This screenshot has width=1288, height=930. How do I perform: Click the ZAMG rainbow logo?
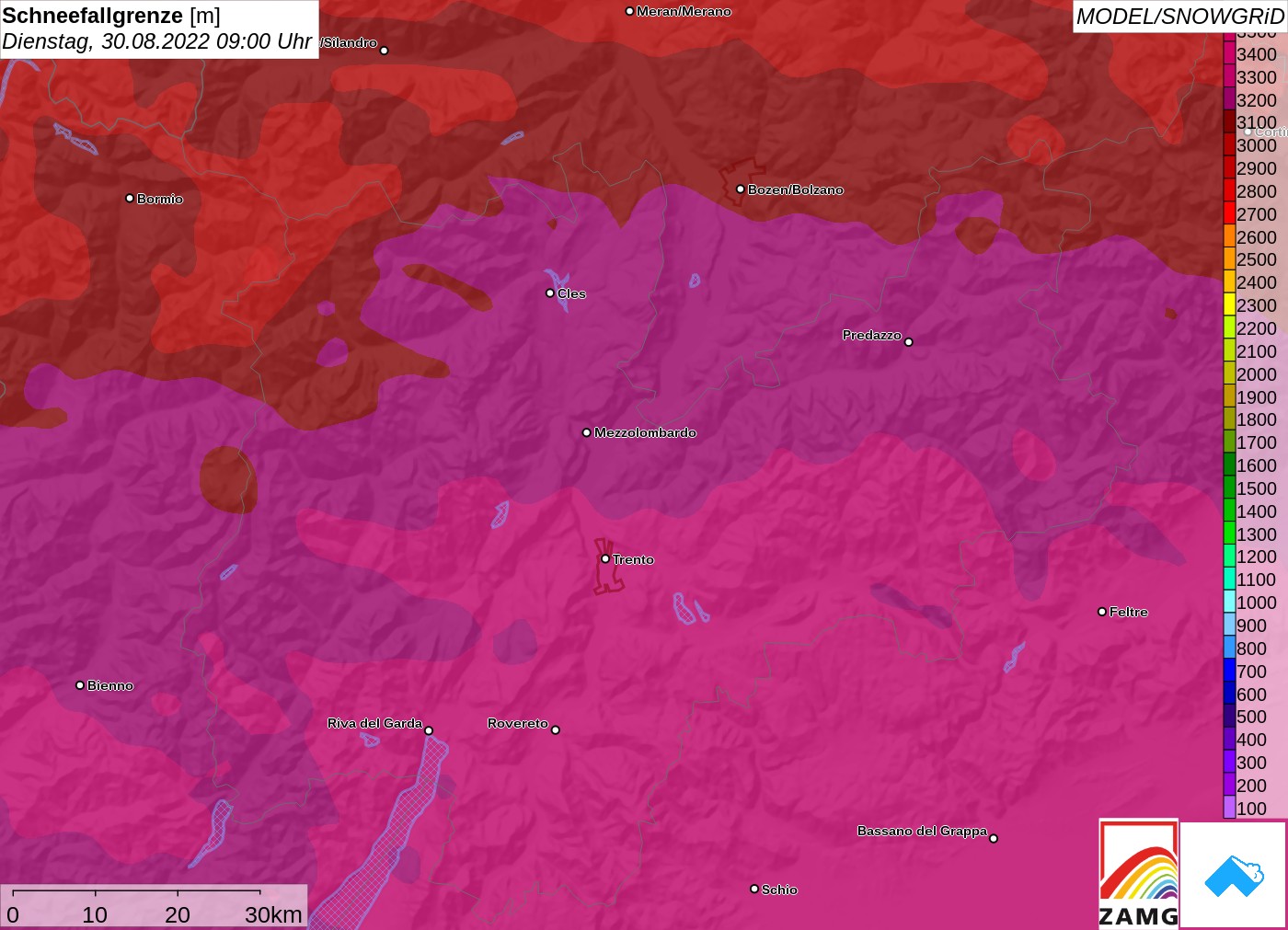tap(1139, 874)
